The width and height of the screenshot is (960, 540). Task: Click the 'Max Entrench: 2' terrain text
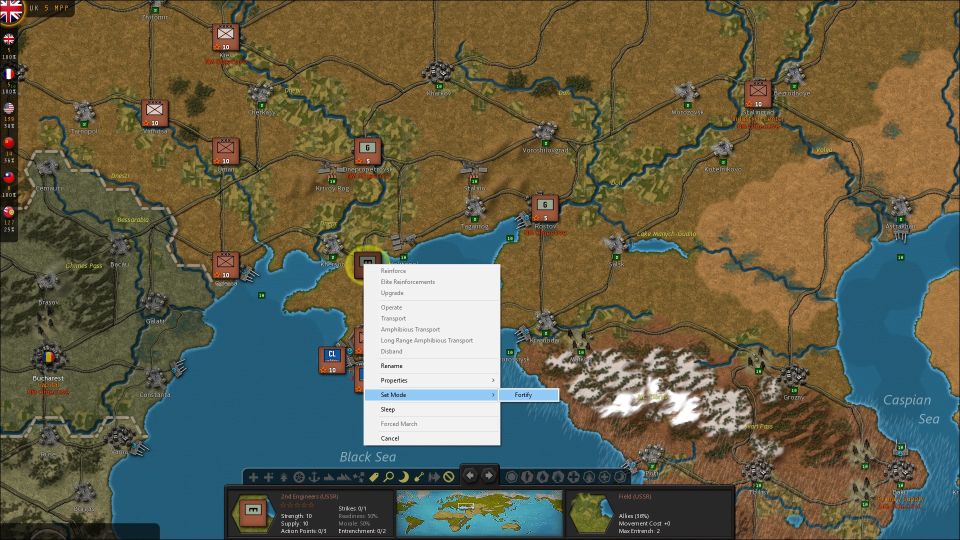click(x=639, y=531)
